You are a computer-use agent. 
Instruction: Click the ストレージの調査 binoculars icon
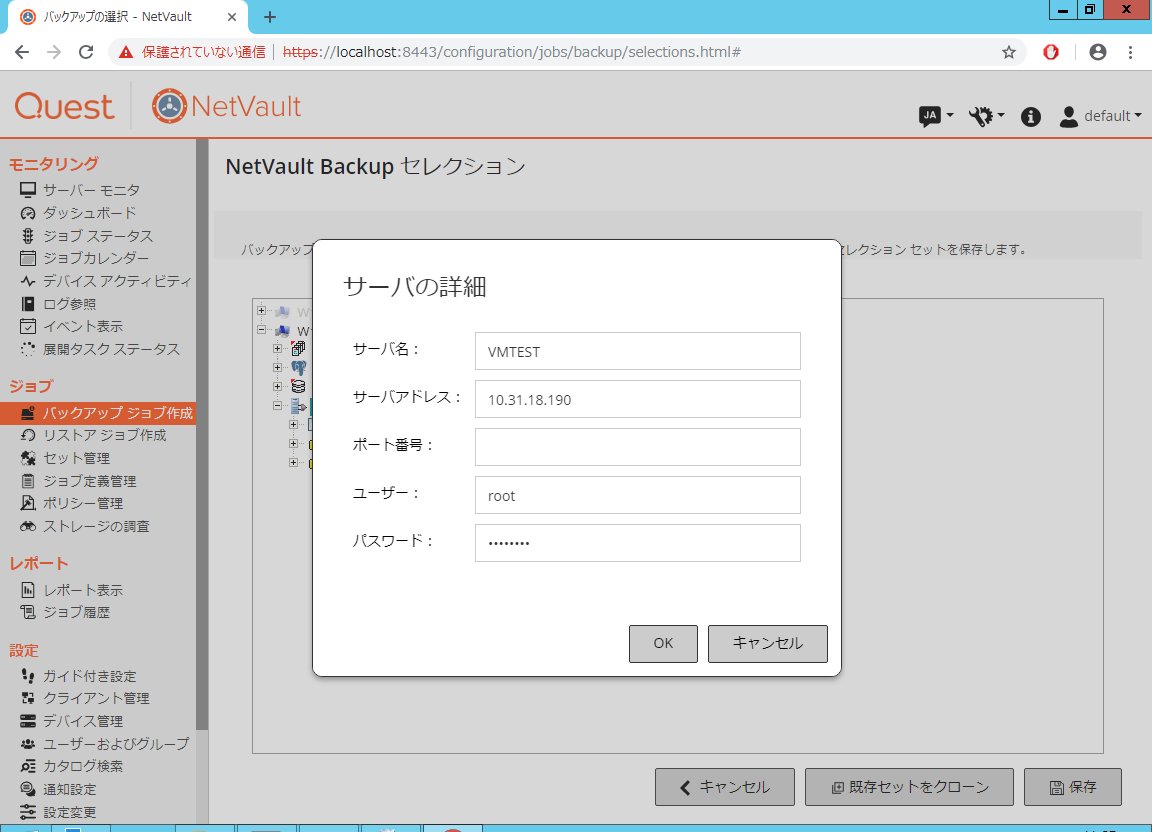tap(28, 526)
